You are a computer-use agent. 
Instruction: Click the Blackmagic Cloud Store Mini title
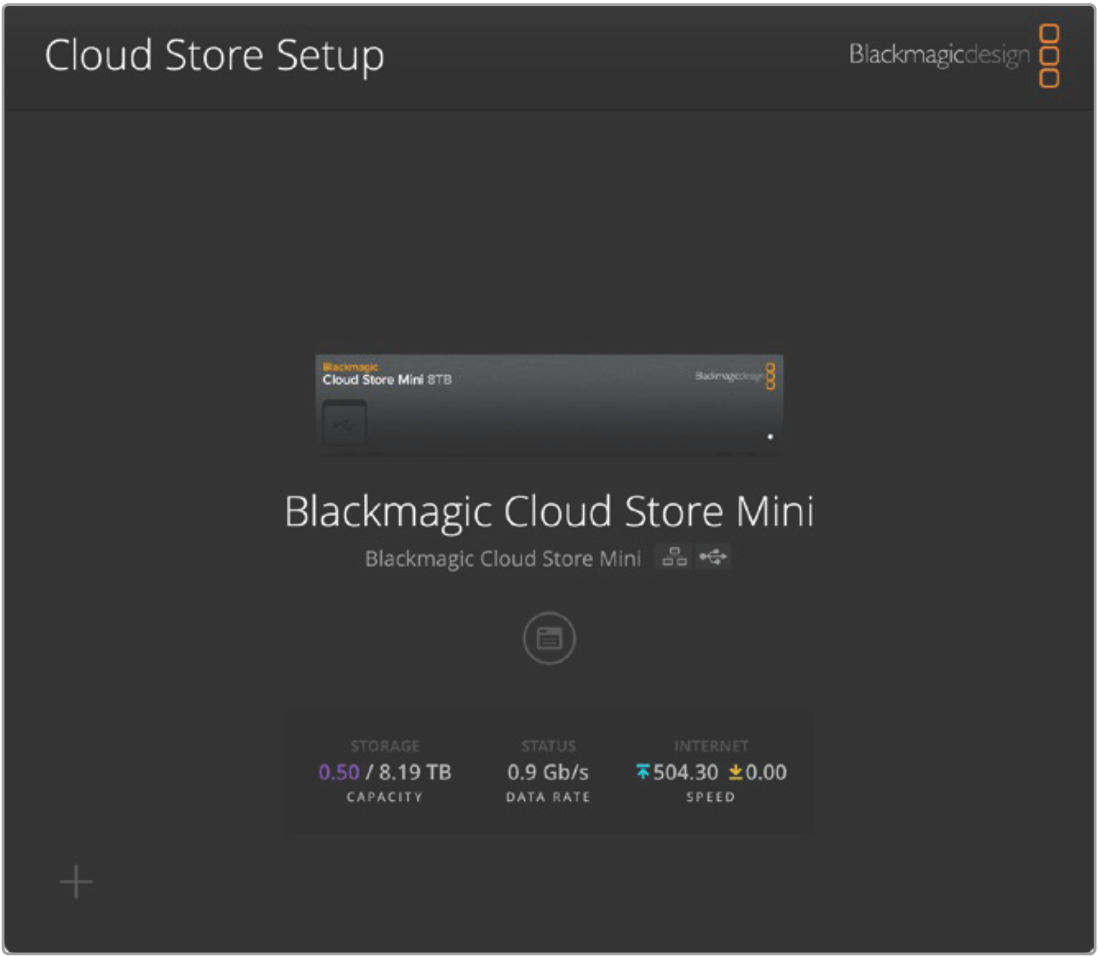549,511
